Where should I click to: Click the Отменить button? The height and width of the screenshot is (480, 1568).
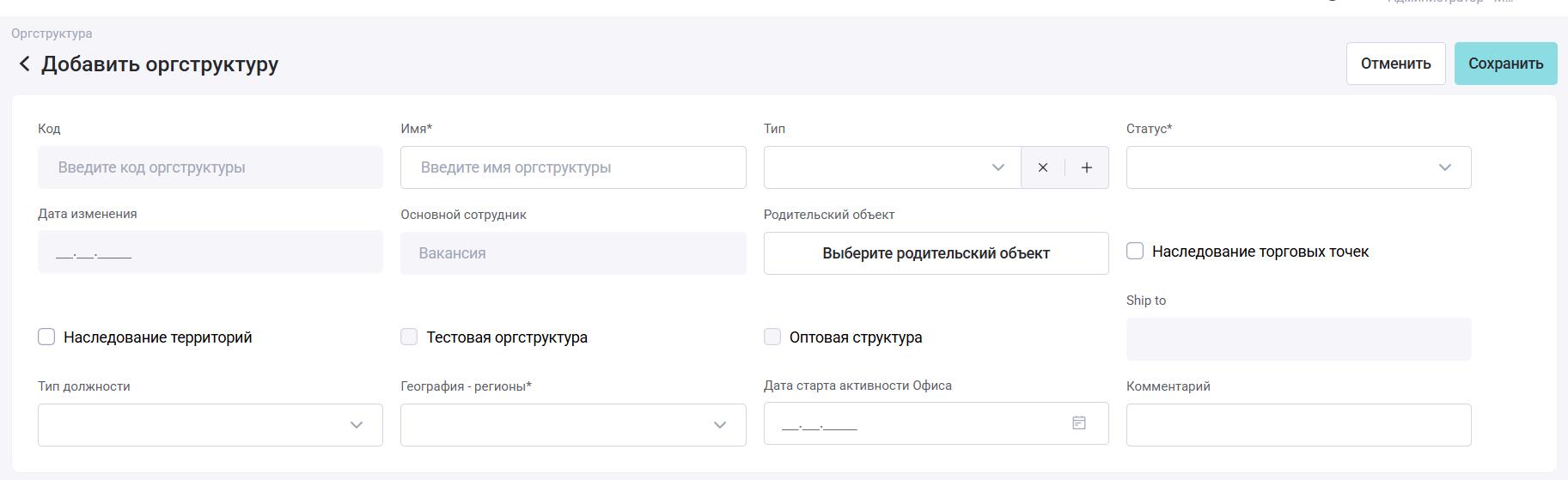pos(1395,64)
